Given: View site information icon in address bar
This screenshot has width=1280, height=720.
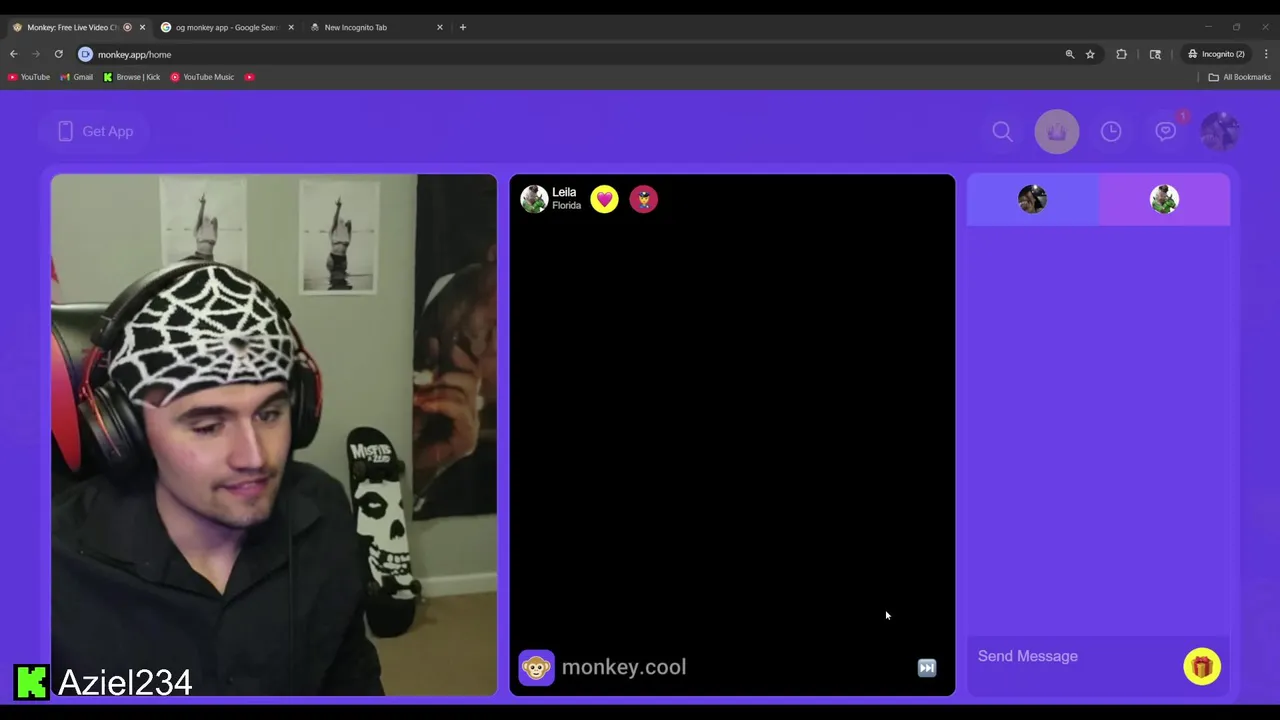Looking at the screenshot, I should (x=85, y=54).
